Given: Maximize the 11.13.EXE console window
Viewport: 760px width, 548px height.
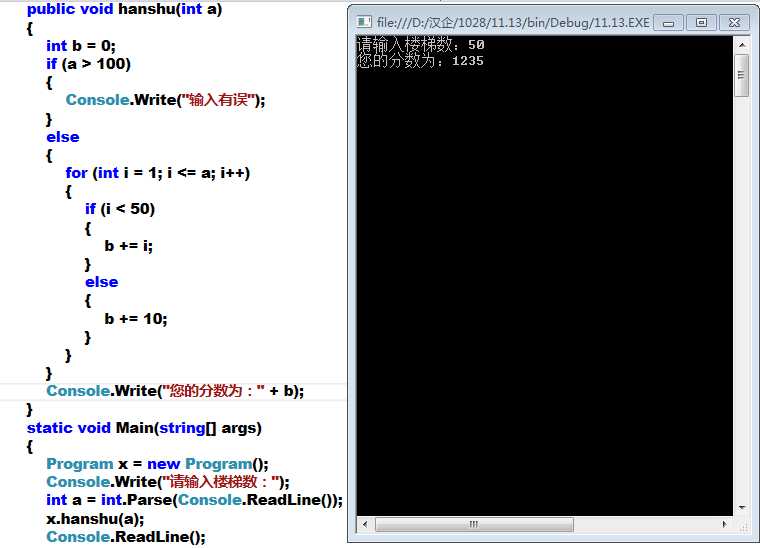Looking at the screenshot, I should 701,23.
